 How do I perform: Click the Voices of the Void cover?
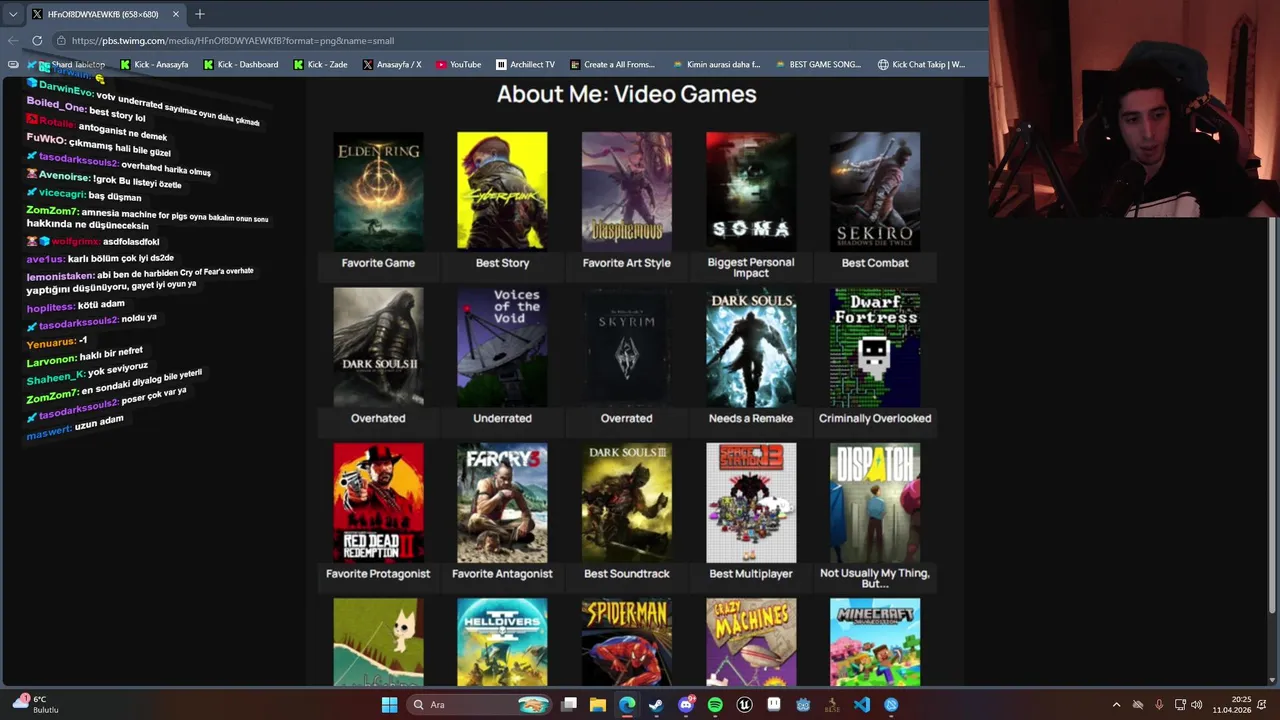click(x=502, y=346)
